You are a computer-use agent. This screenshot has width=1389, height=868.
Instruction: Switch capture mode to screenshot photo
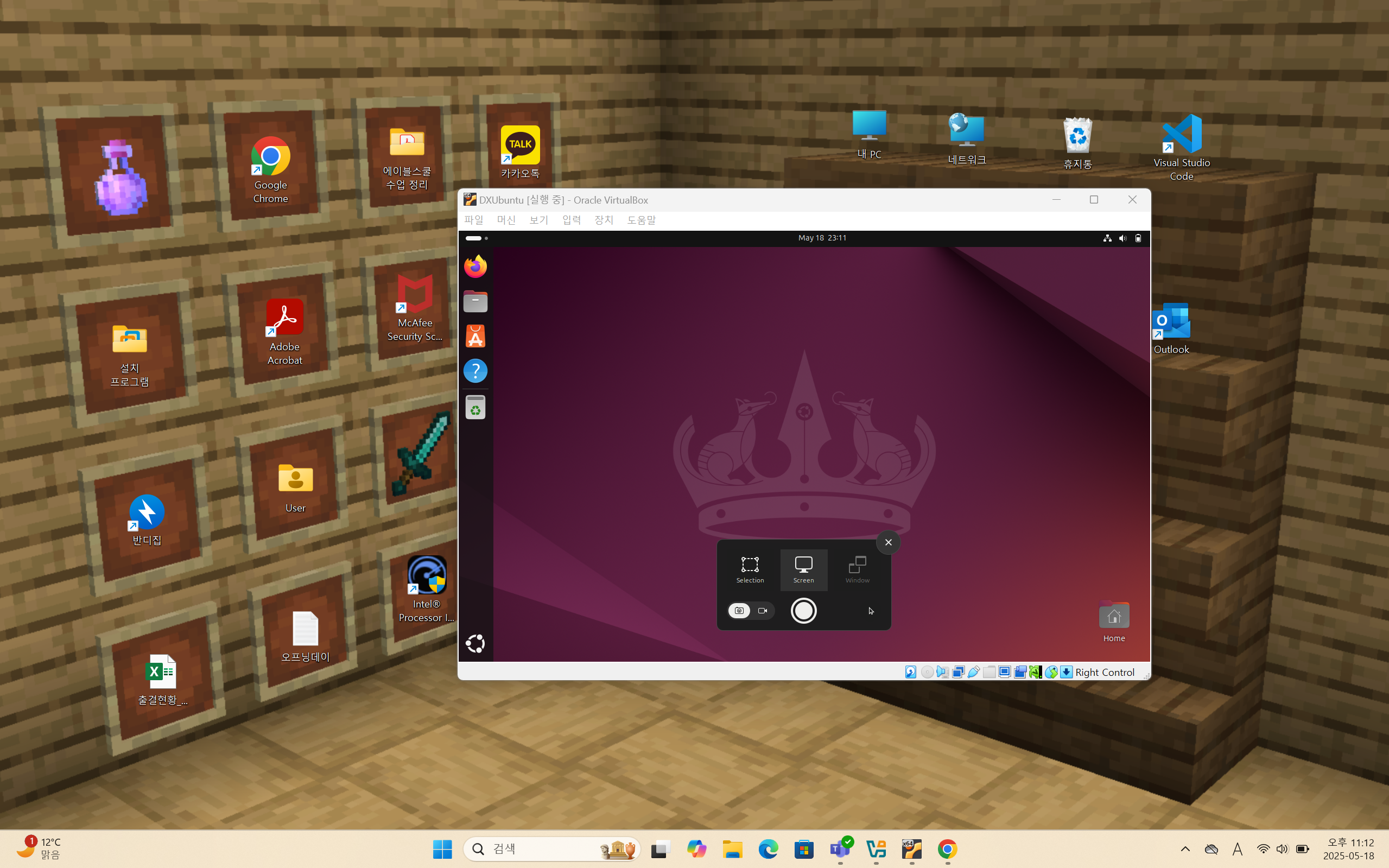coord(739,611)
